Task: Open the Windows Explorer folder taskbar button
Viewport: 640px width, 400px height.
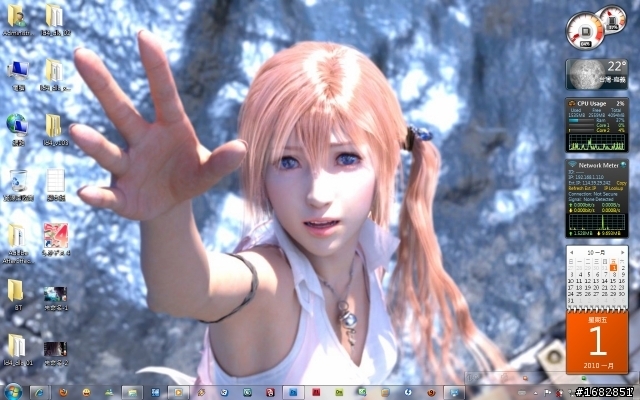Action: [x=132, y=392]
